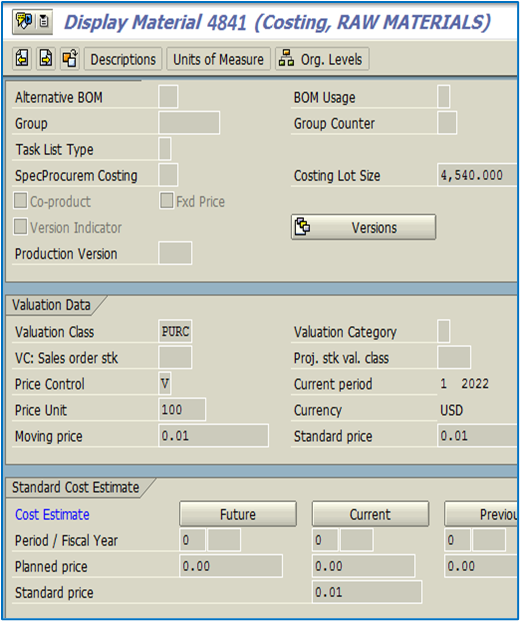
Task: Click the Price Control label
Action: 50,384
